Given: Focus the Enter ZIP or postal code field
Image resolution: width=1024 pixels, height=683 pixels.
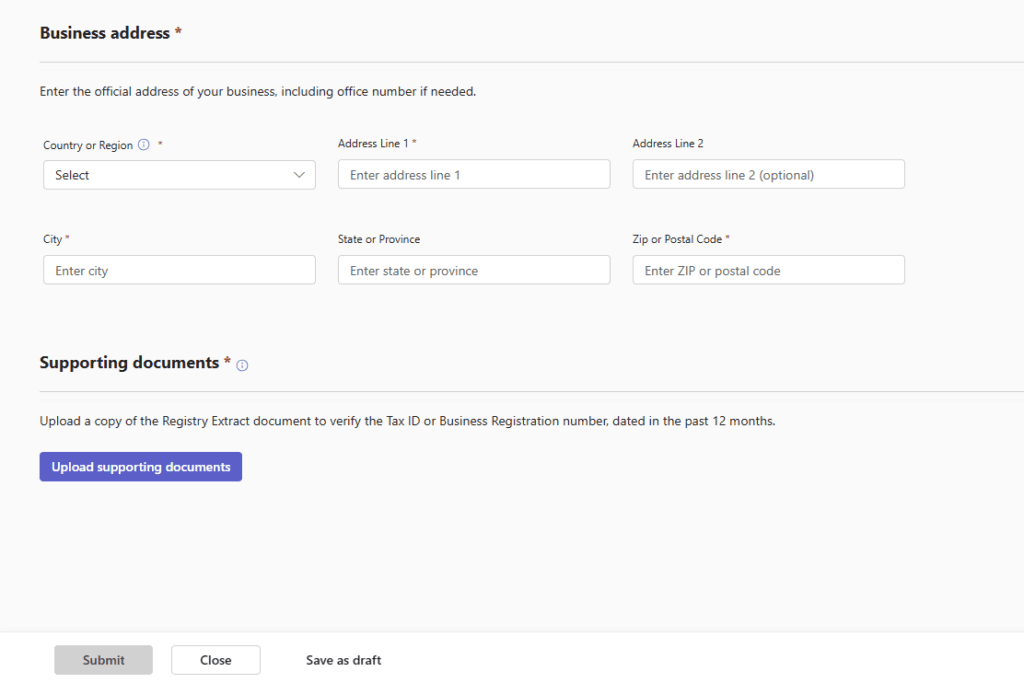Looking at the screenshot, I should tap(768, 270).
